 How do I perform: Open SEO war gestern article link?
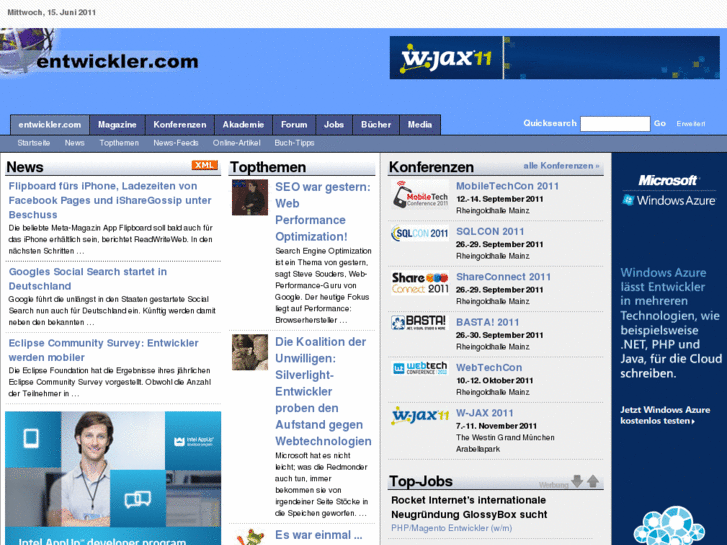click(323, 212)
